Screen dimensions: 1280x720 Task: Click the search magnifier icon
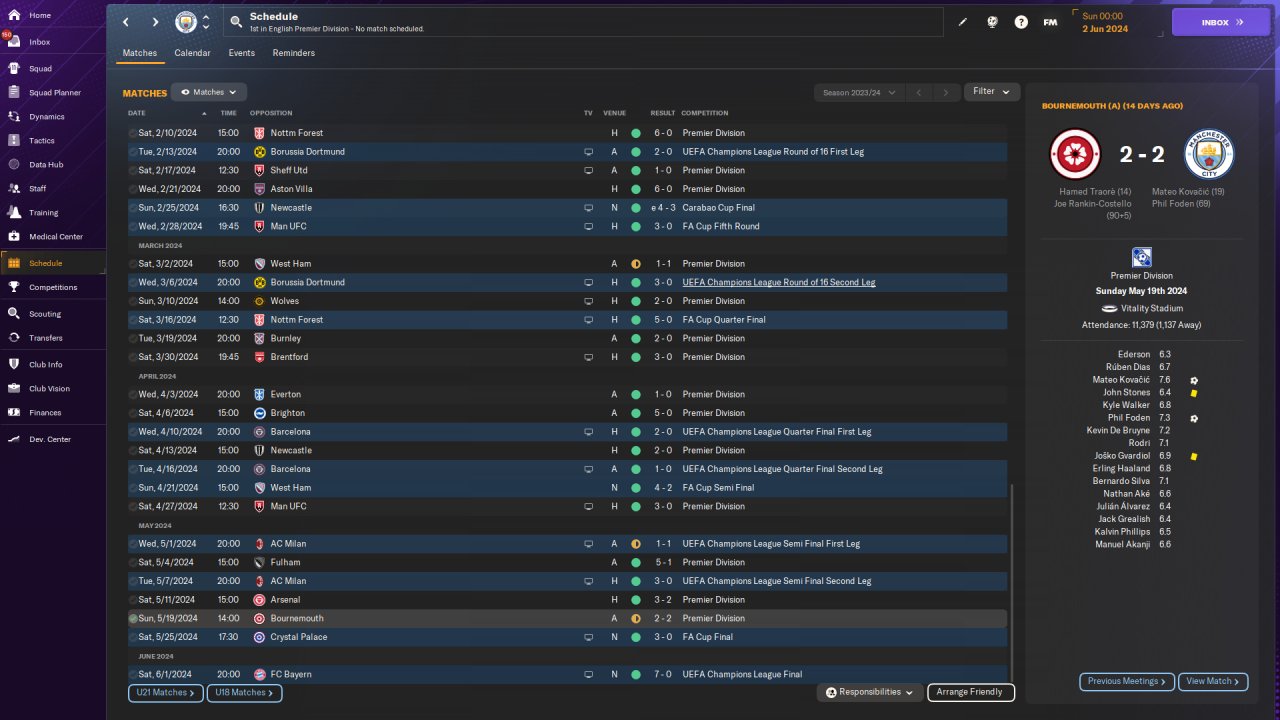[x=235, y=21]
